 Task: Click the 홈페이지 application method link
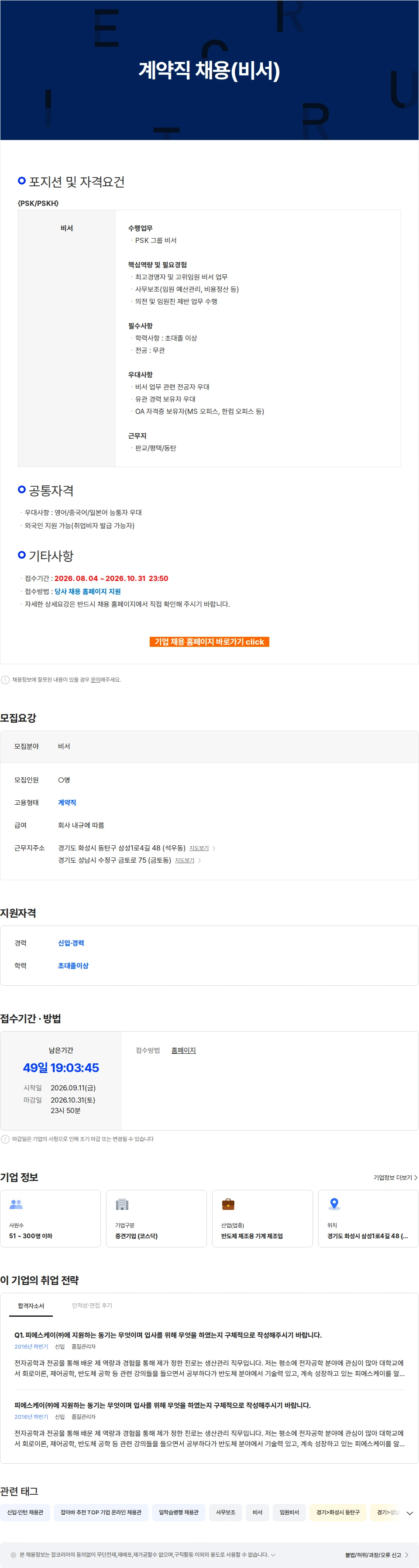click(x=183, y=1050)
